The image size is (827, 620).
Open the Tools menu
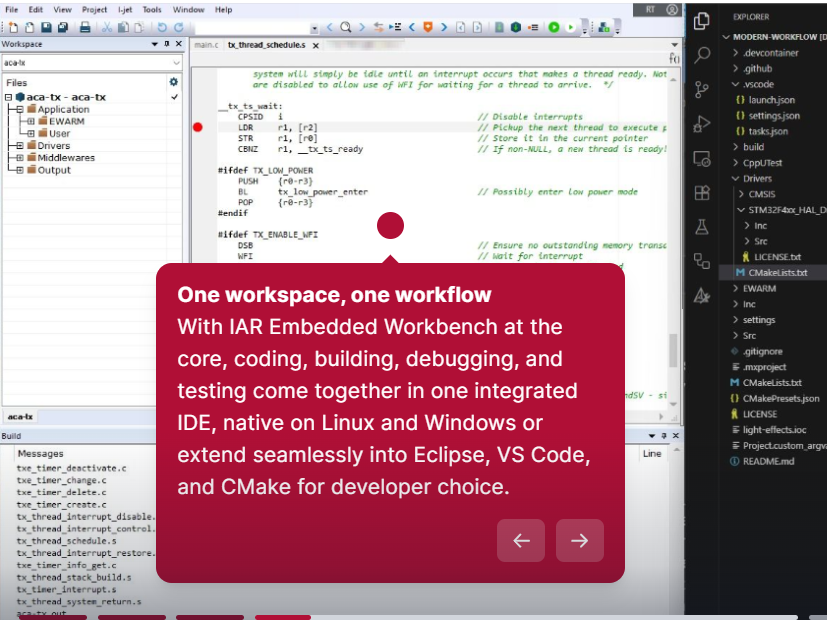pos(152,9)
